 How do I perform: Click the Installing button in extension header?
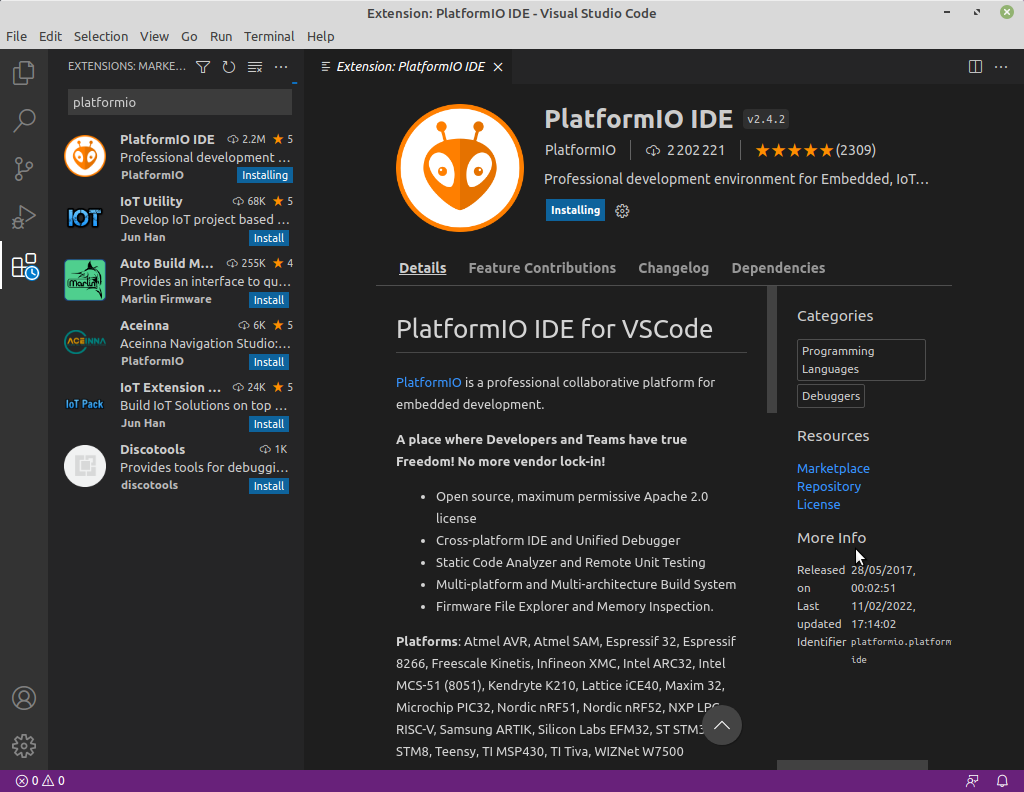[x=575, y=210]
